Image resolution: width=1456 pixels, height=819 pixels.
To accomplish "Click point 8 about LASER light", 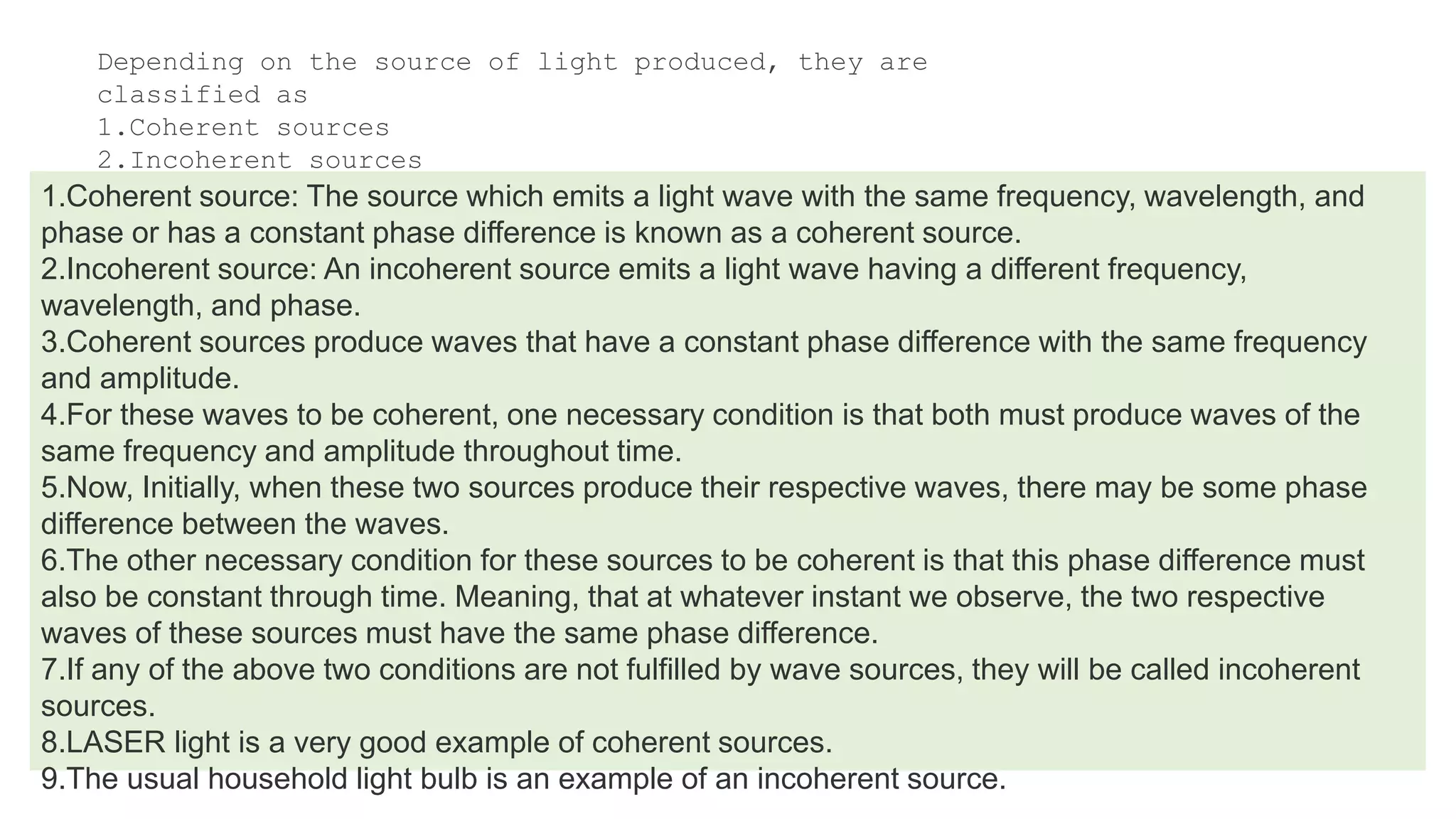I will tap(437, 743).
